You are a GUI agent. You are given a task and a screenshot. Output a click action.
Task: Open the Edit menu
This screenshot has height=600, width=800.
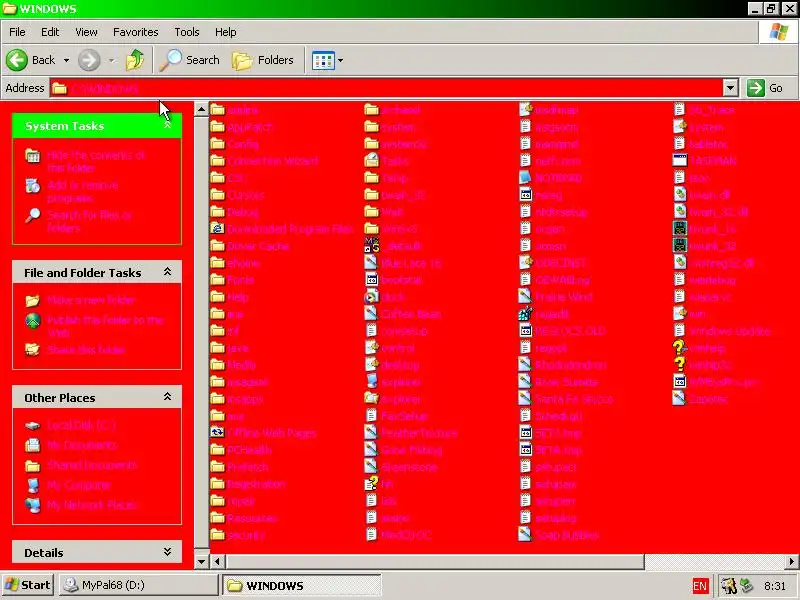click(49, 32)
